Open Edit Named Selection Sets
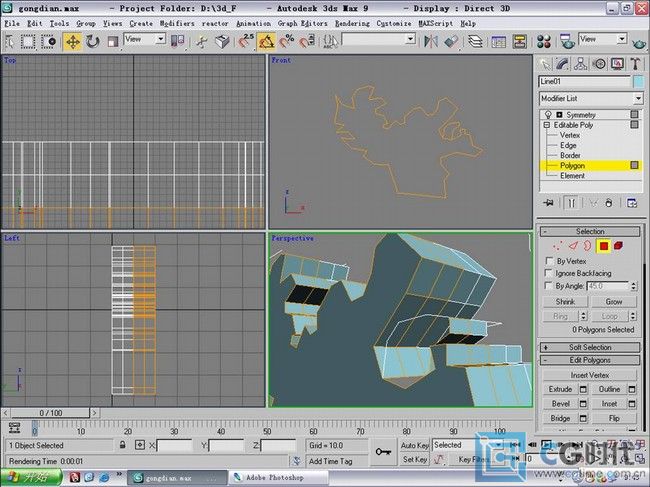Image resolution: width=650 pixels, height=487 pixels. [331, 41]
